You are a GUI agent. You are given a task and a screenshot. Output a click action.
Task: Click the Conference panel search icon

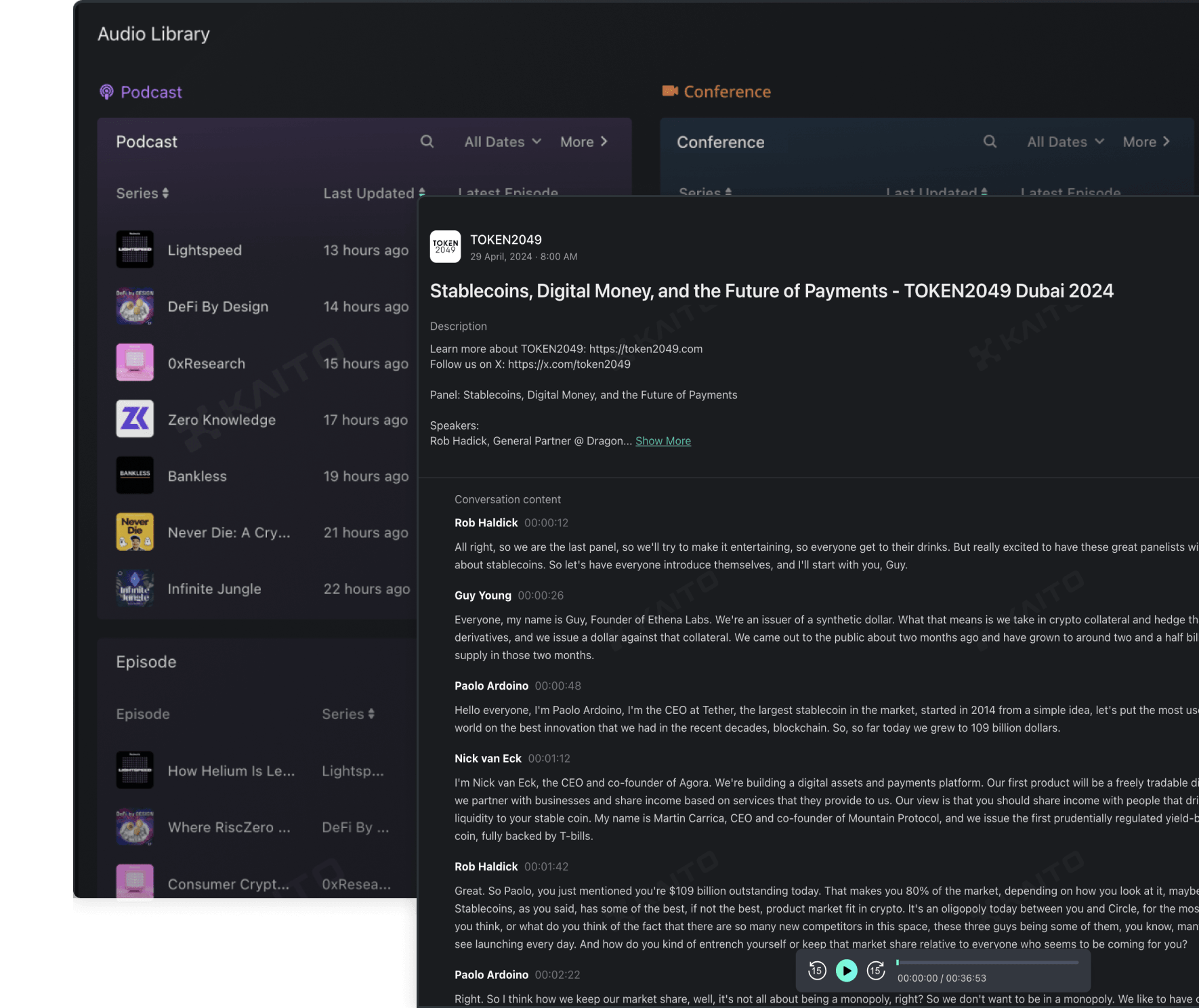point(990,142)
